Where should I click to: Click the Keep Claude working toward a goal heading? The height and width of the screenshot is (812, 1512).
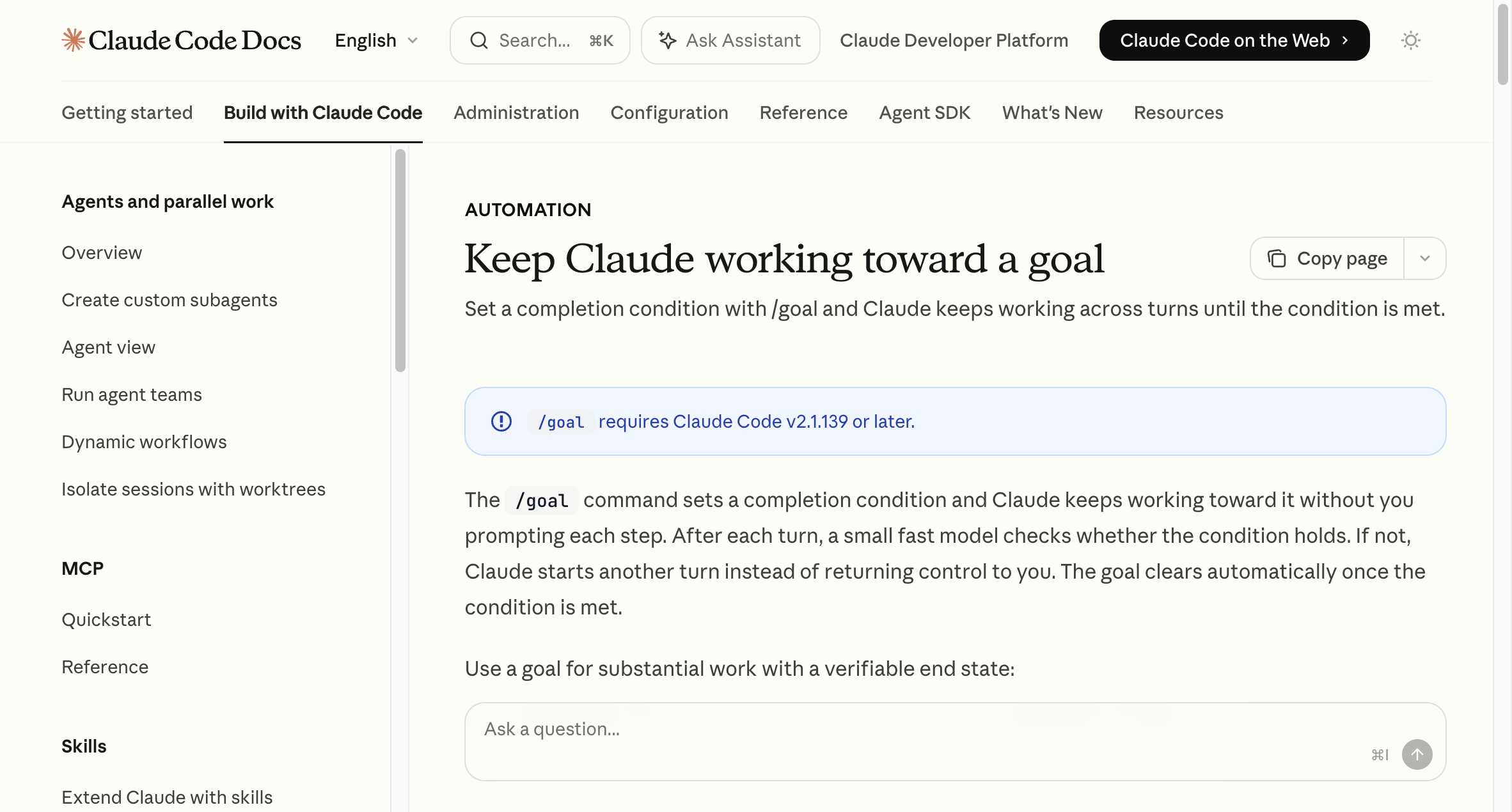[x=784, y=259]
